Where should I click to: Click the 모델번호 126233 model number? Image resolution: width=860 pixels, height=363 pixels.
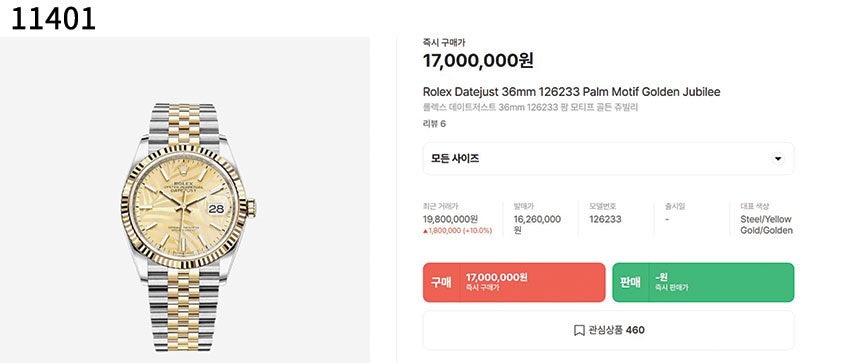pyautogui.click(x=606, y=219)
